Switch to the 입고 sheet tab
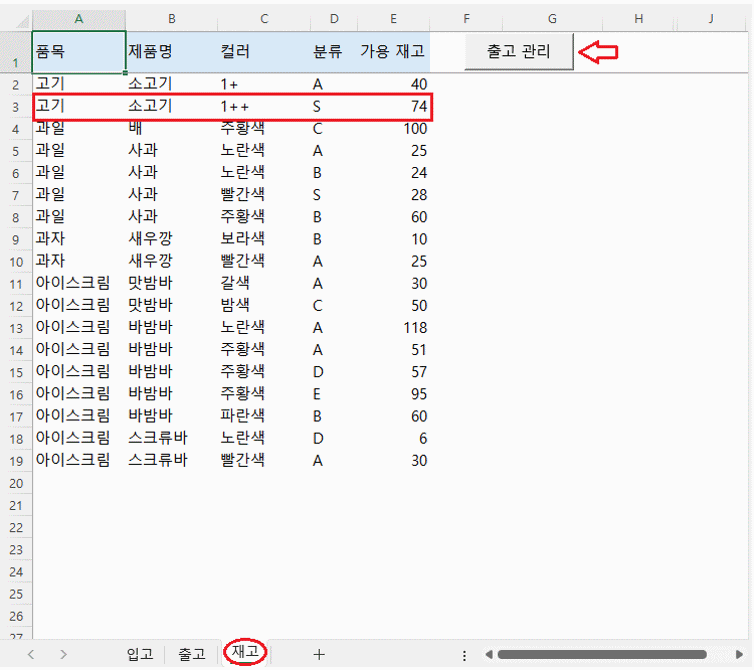 click(140, 654)
